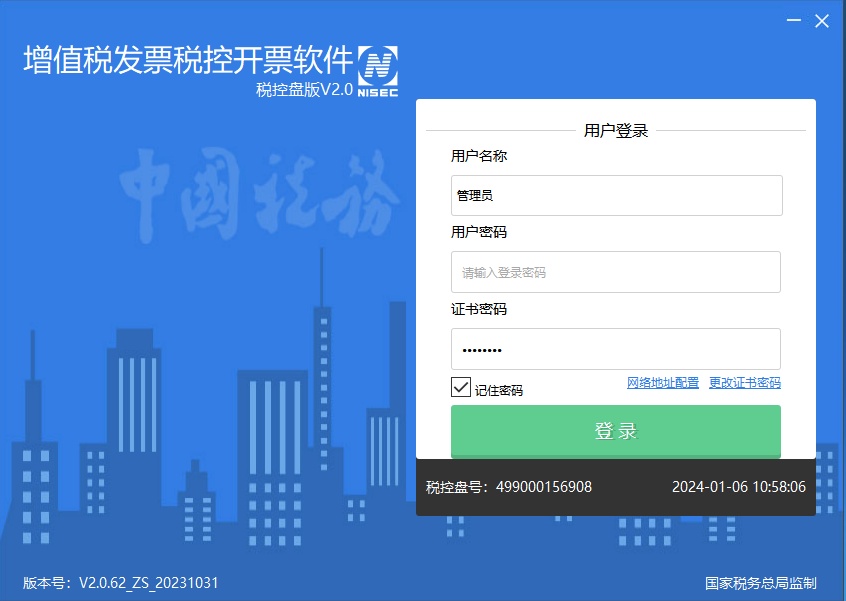Click the 证书密码 certificate password field
Image resolution: width=846 pixels, height=601 pixels.
click(616, 349)
